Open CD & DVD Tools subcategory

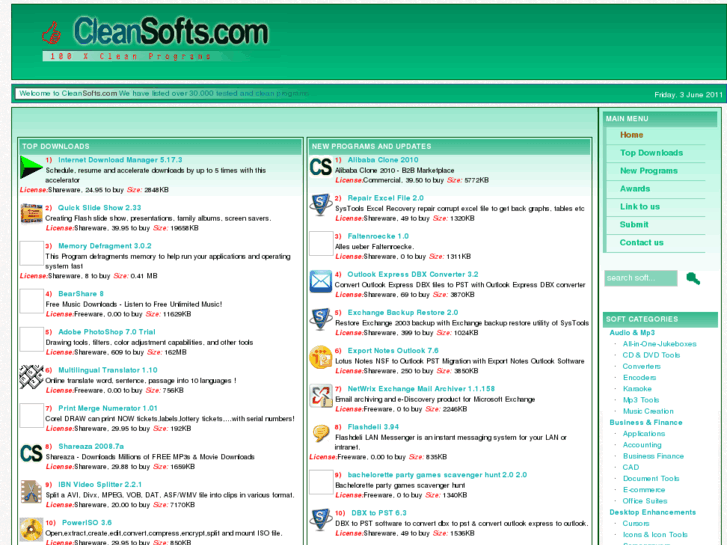[x=651, y=355]
